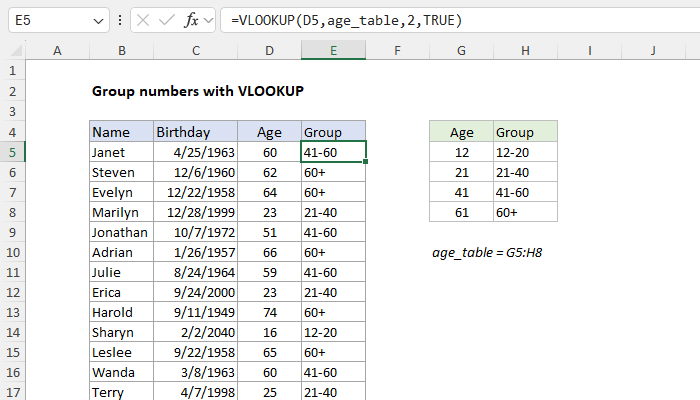Click the confirm entry checkmark icon
Viewport: 700px width, 400px height.
[x=167, y=20]
